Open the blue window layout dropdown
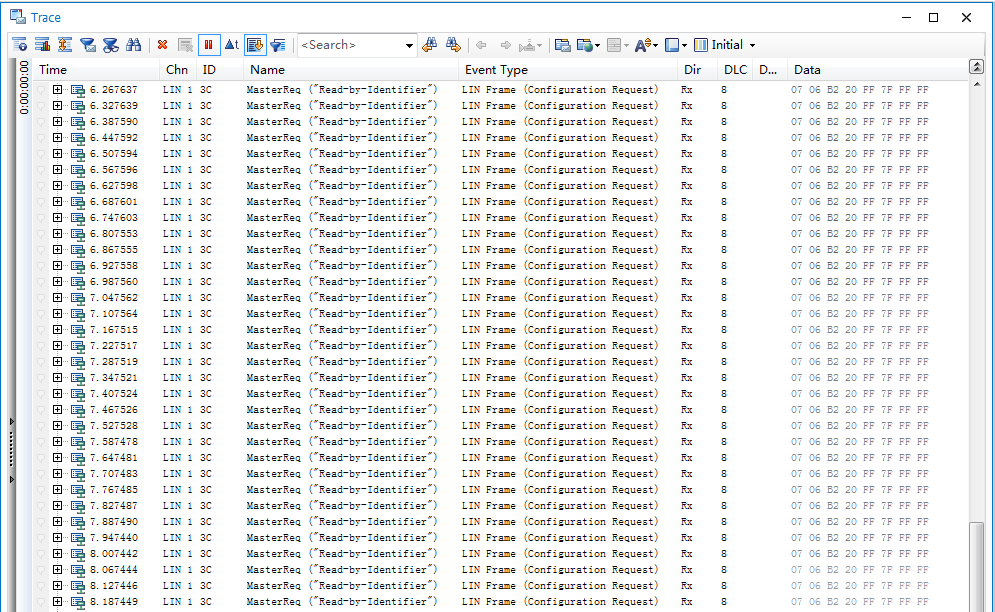Screen dimensions: 995x612 pyautogui.click(x=675, y=45)
